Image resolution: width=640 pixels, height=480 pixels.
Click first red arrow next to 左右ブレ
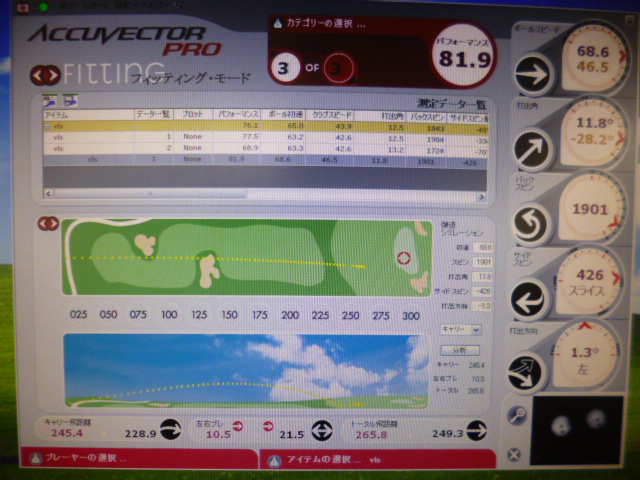click(238, 426)
